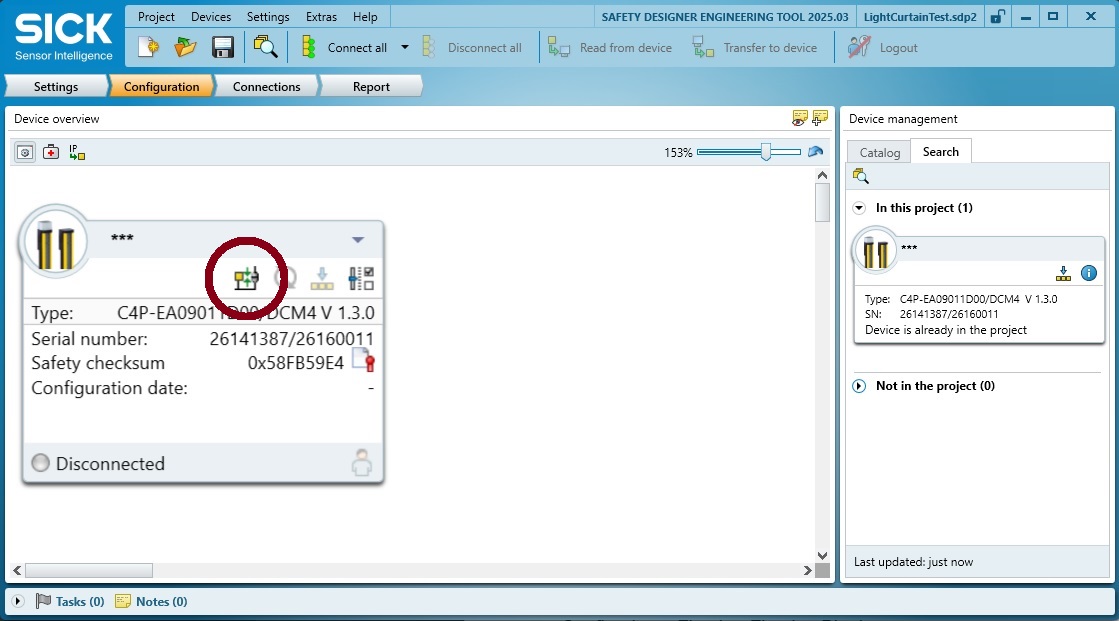Open the Project menu
The height and width of the screenshot is (621, 1119).
pyautogui.click(x=156, y=16)
